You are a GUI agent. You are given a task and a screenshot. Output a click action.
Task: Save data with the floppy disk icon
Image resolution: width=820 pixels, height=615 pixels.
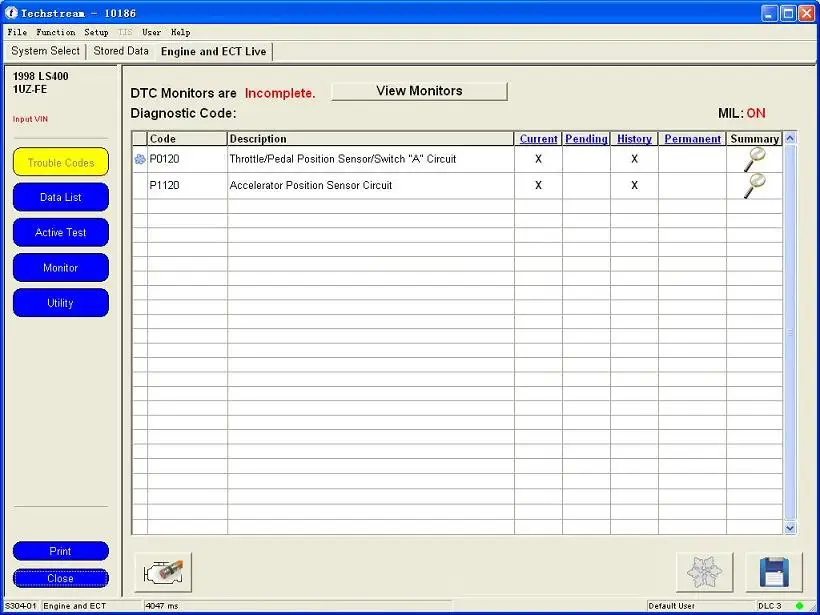pos(774,572)
